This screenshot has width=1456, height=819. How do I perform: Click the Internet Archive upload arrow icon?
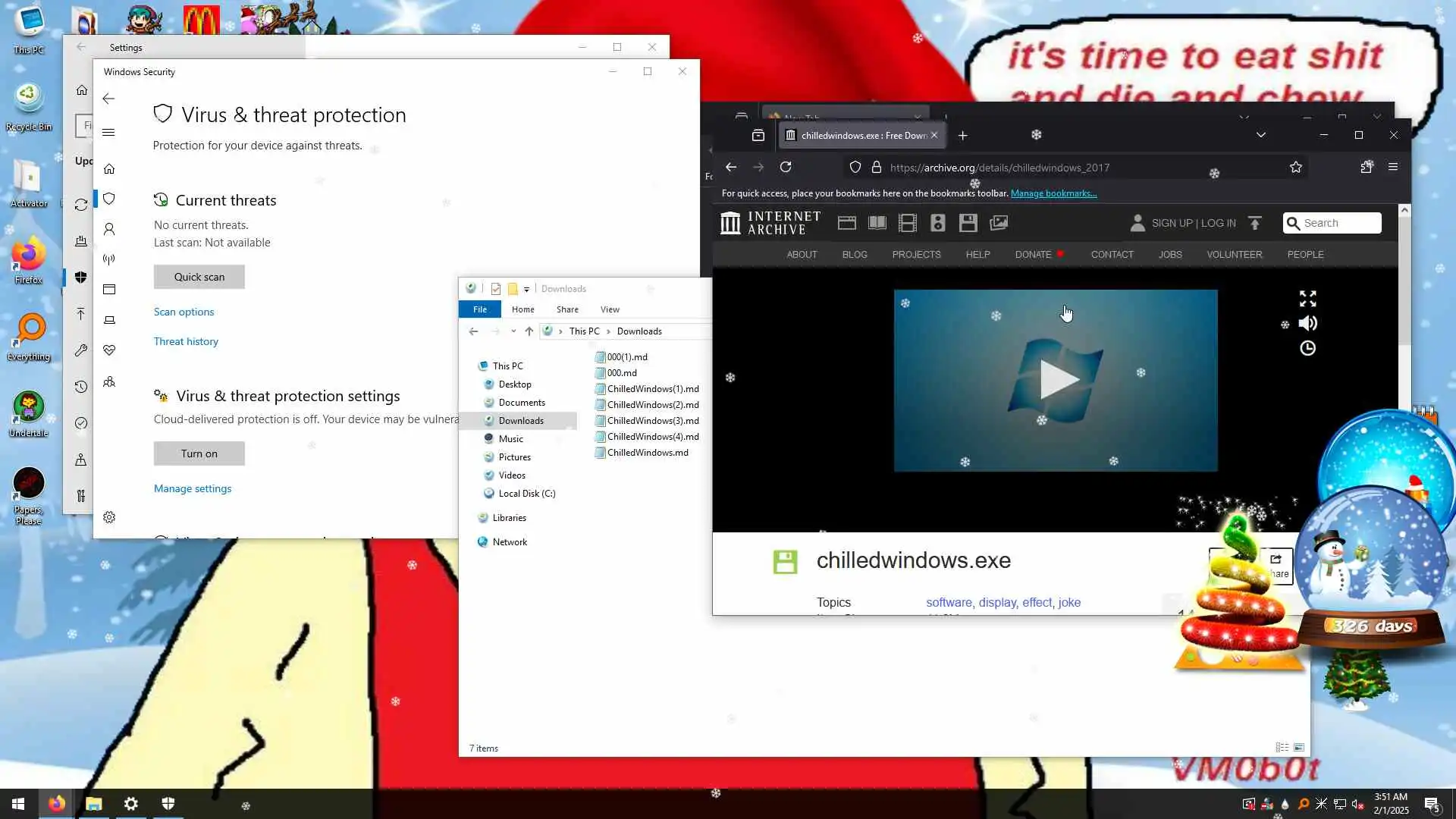coord(1255,223)
